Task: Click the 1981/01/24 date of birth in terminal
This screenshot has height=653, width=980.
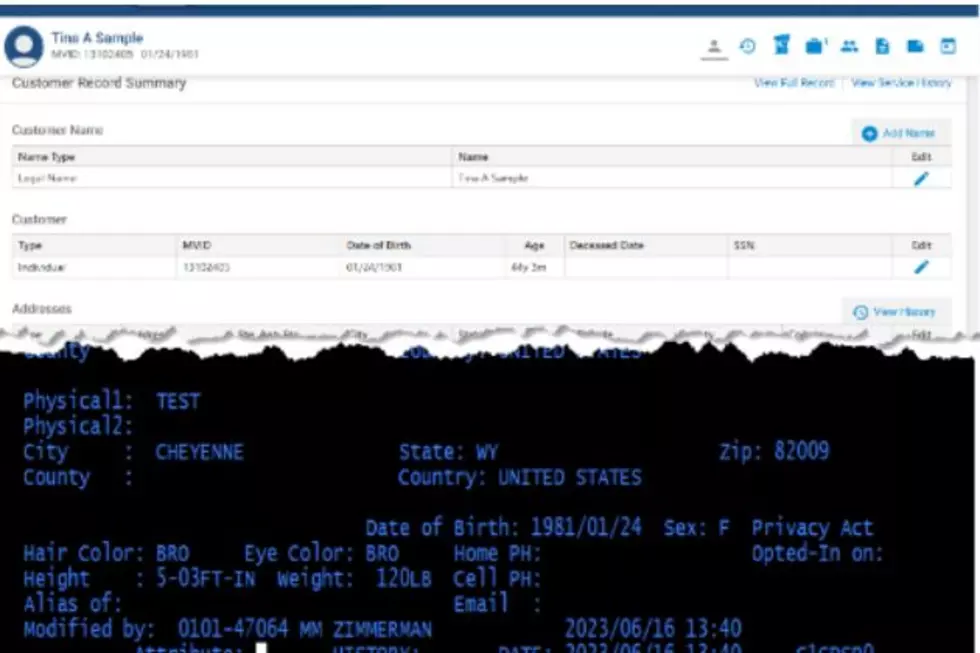Action: pyautogui.click(x=586, y=528)
